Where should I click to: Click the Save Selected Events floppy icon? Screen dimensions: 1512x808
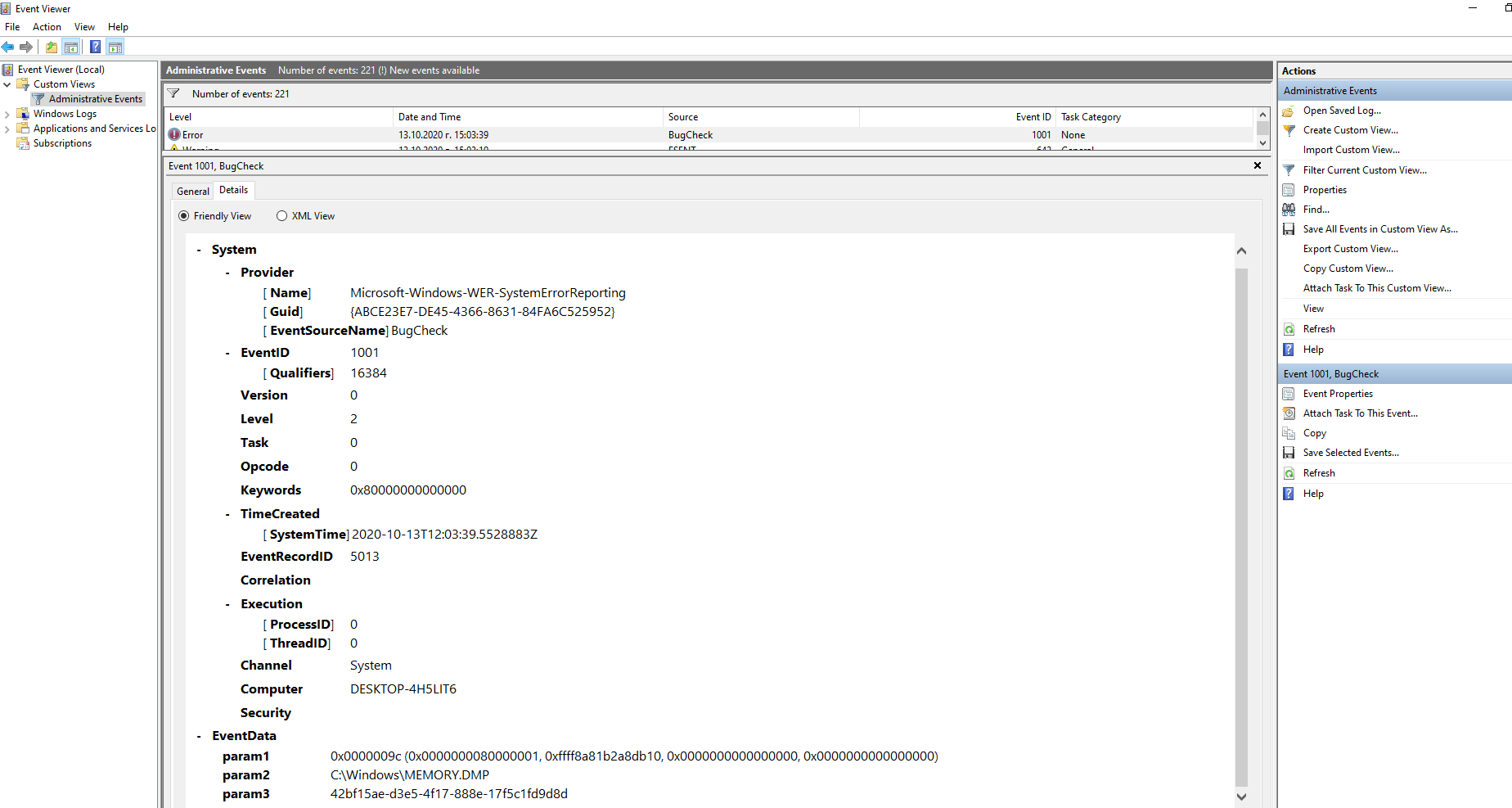click(1289, 453)
